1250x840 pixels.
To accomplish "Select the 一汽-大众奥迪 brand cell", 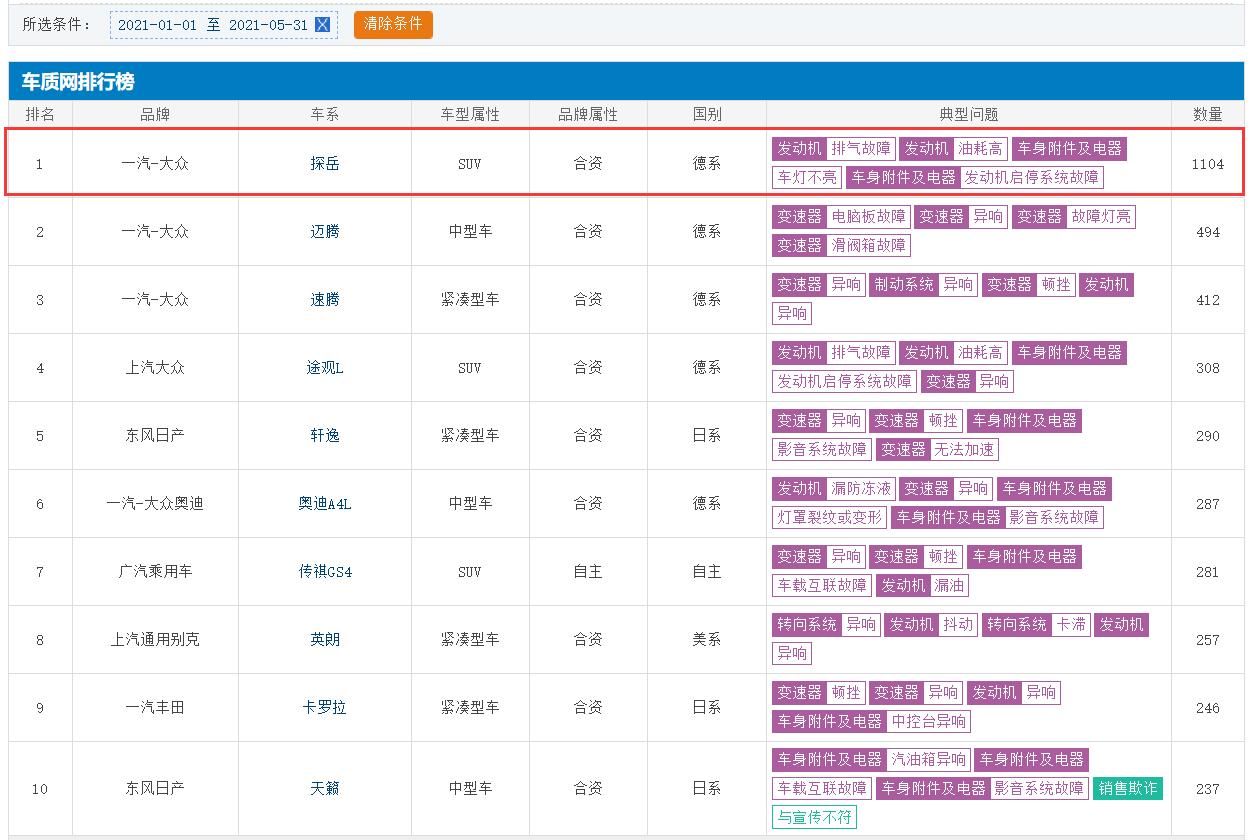I will pyautogui.click(x=155, y=504).
